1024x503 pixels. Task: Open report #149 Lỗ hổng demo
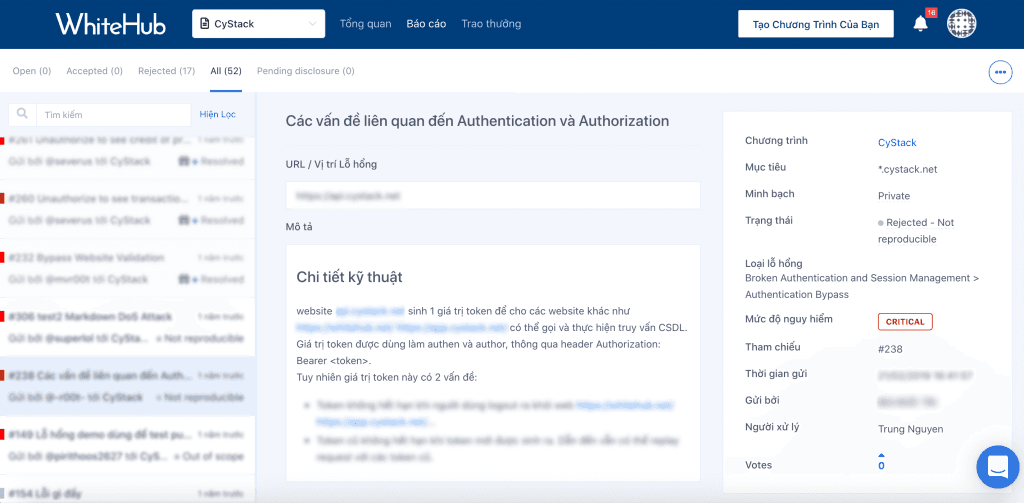[x=127, y=445]
